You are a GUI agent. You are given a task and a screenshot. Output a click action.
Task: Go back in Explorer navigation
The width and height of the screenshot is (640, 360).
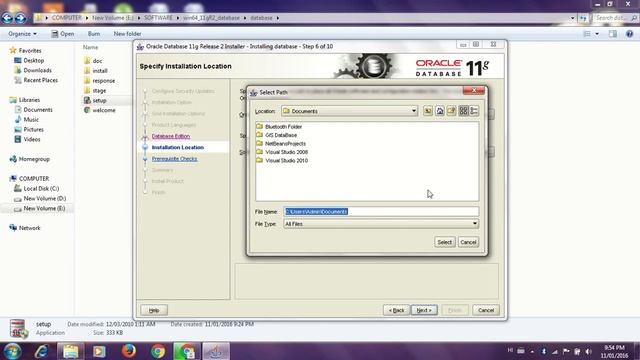(x=7, y=18)
